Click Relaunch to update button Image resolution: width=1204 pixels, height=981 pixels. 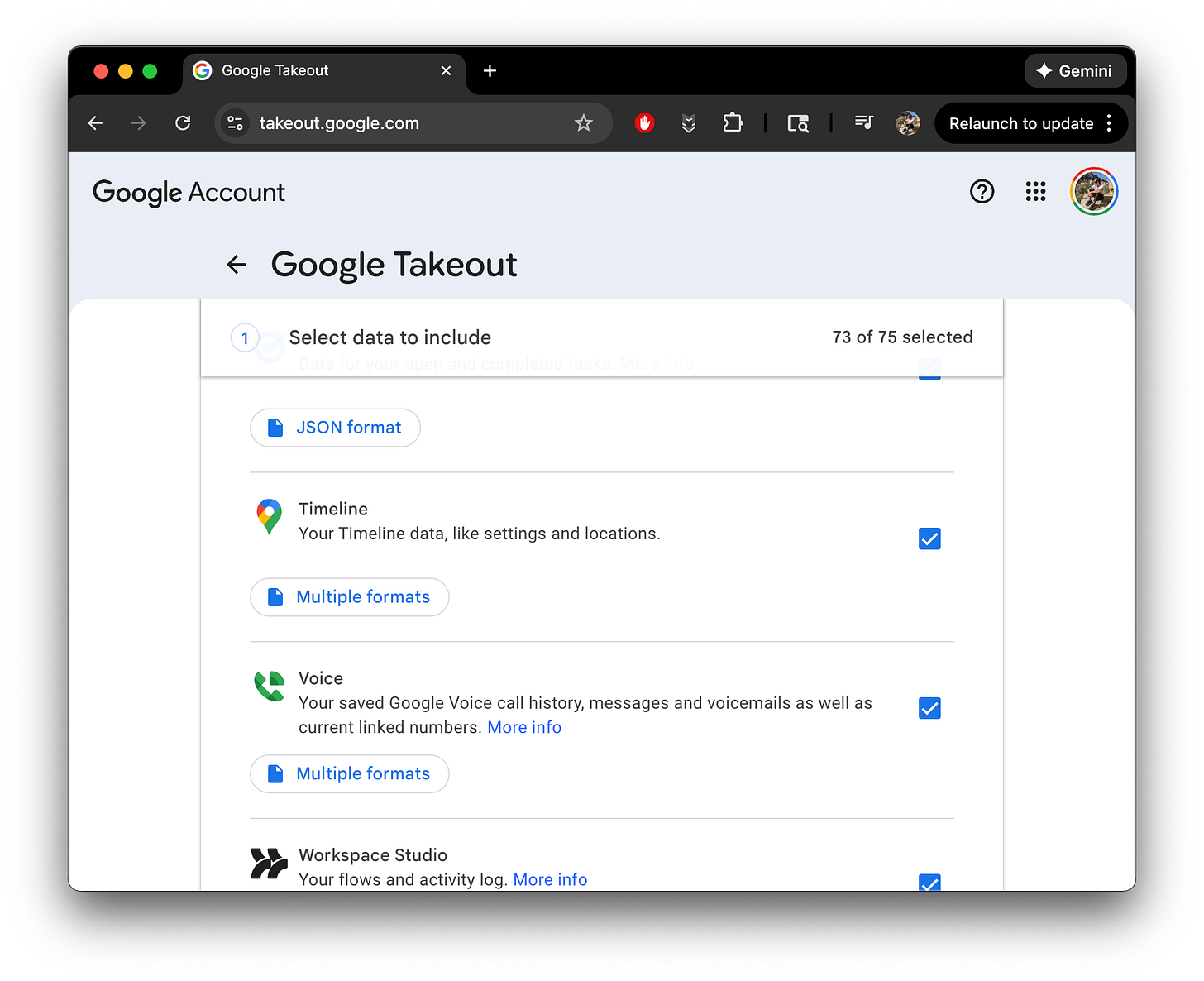[x=1021, y=123]
